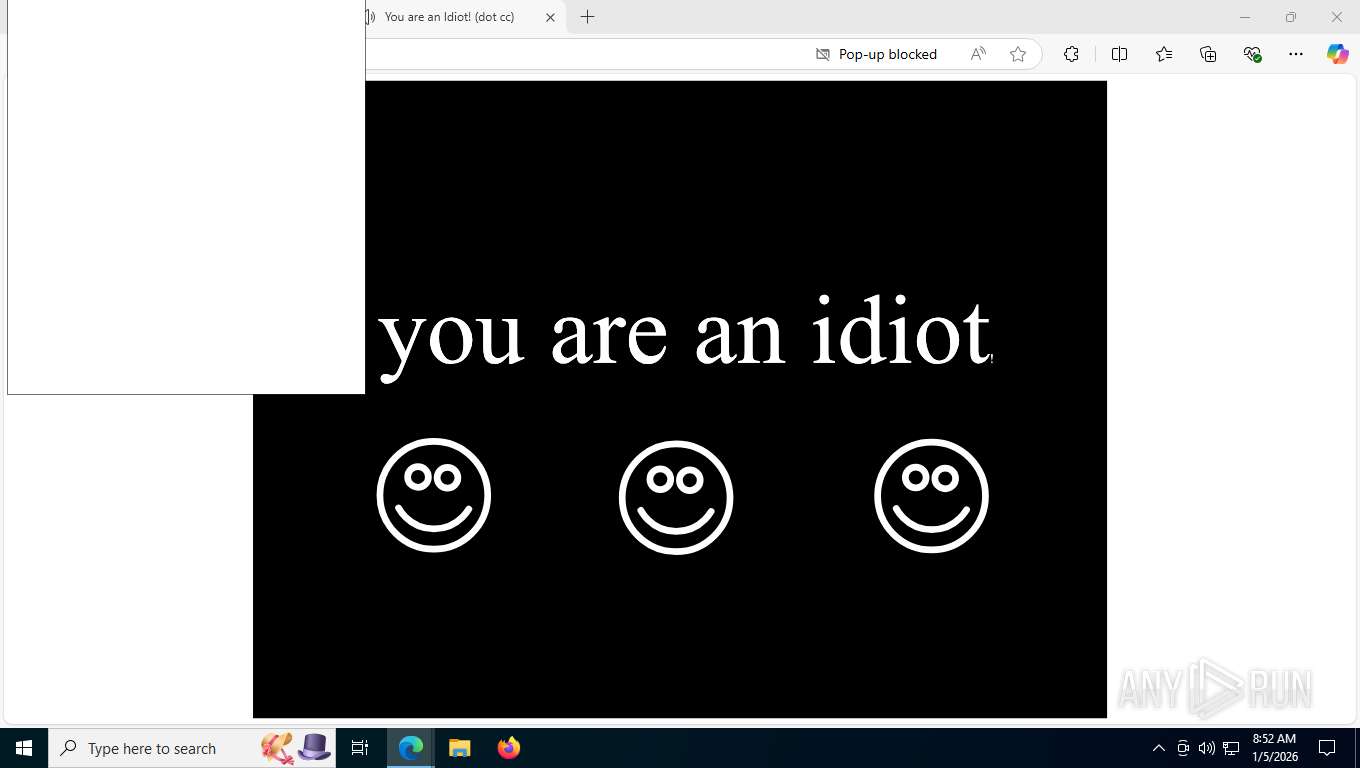Open the Windows Start menu
Image resolution: width=1360 pixels, height=768 pixels.
24,748
